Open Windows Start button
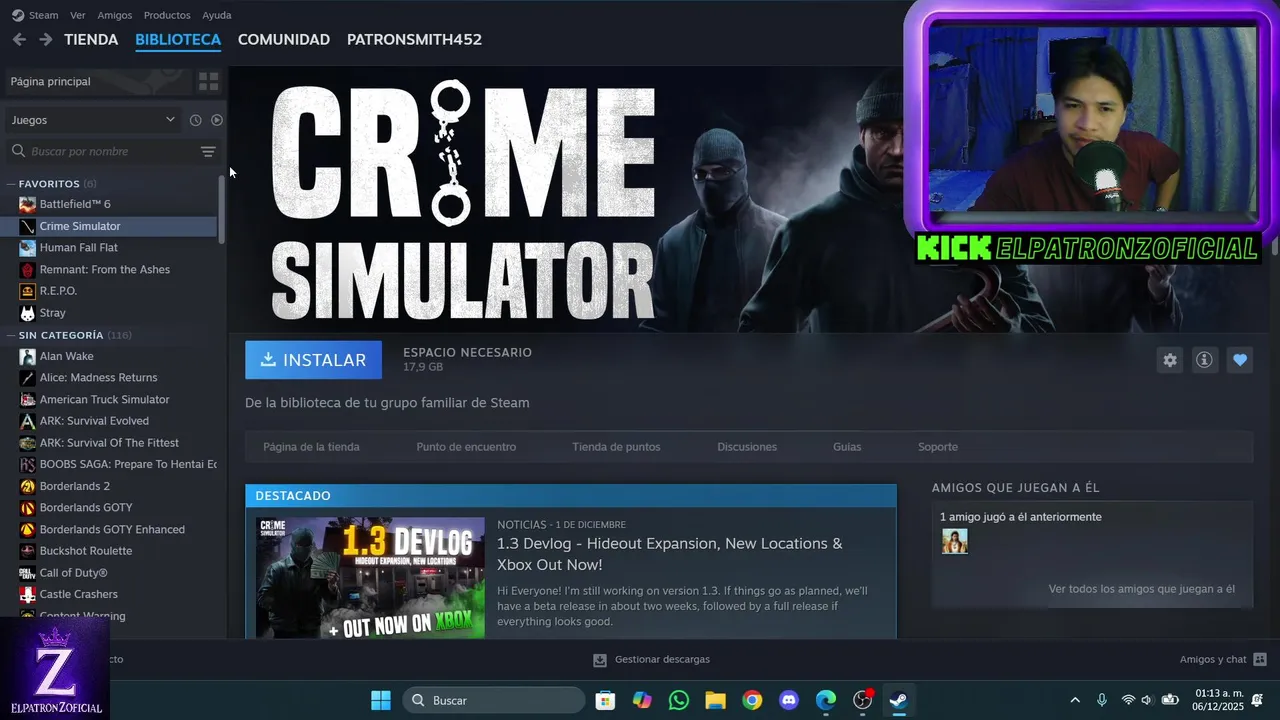Screen dimensions: 1280x720 click(x=381, y=700)
